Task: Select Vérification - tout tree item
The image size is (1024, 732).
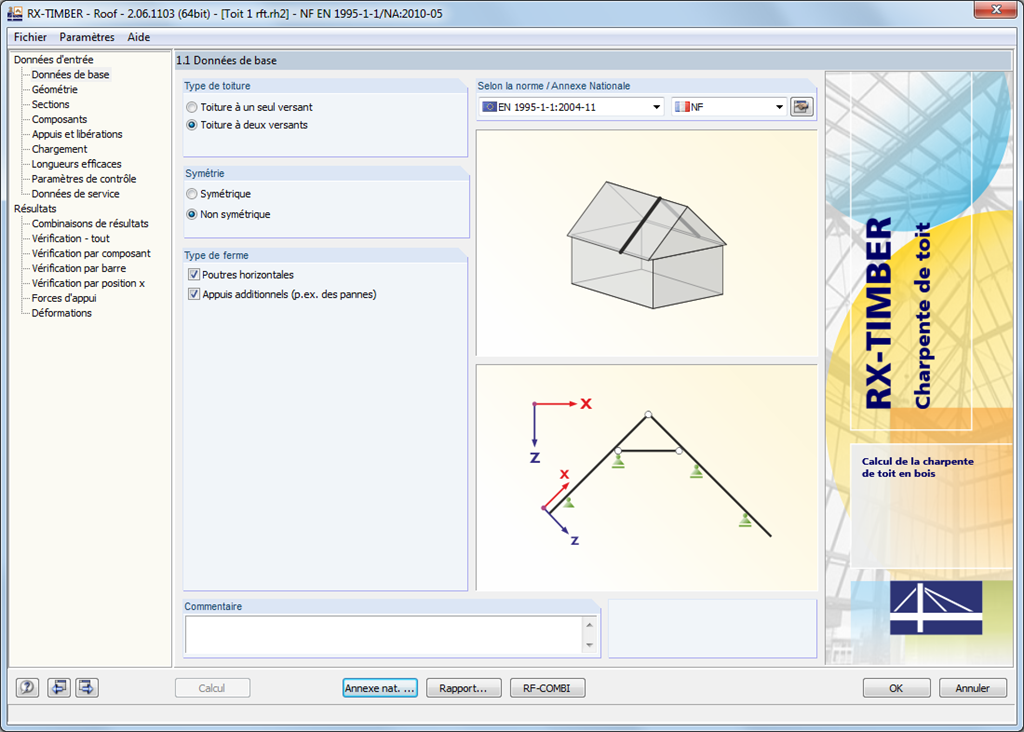Action: pyautogui.click(x=71, y=238)
